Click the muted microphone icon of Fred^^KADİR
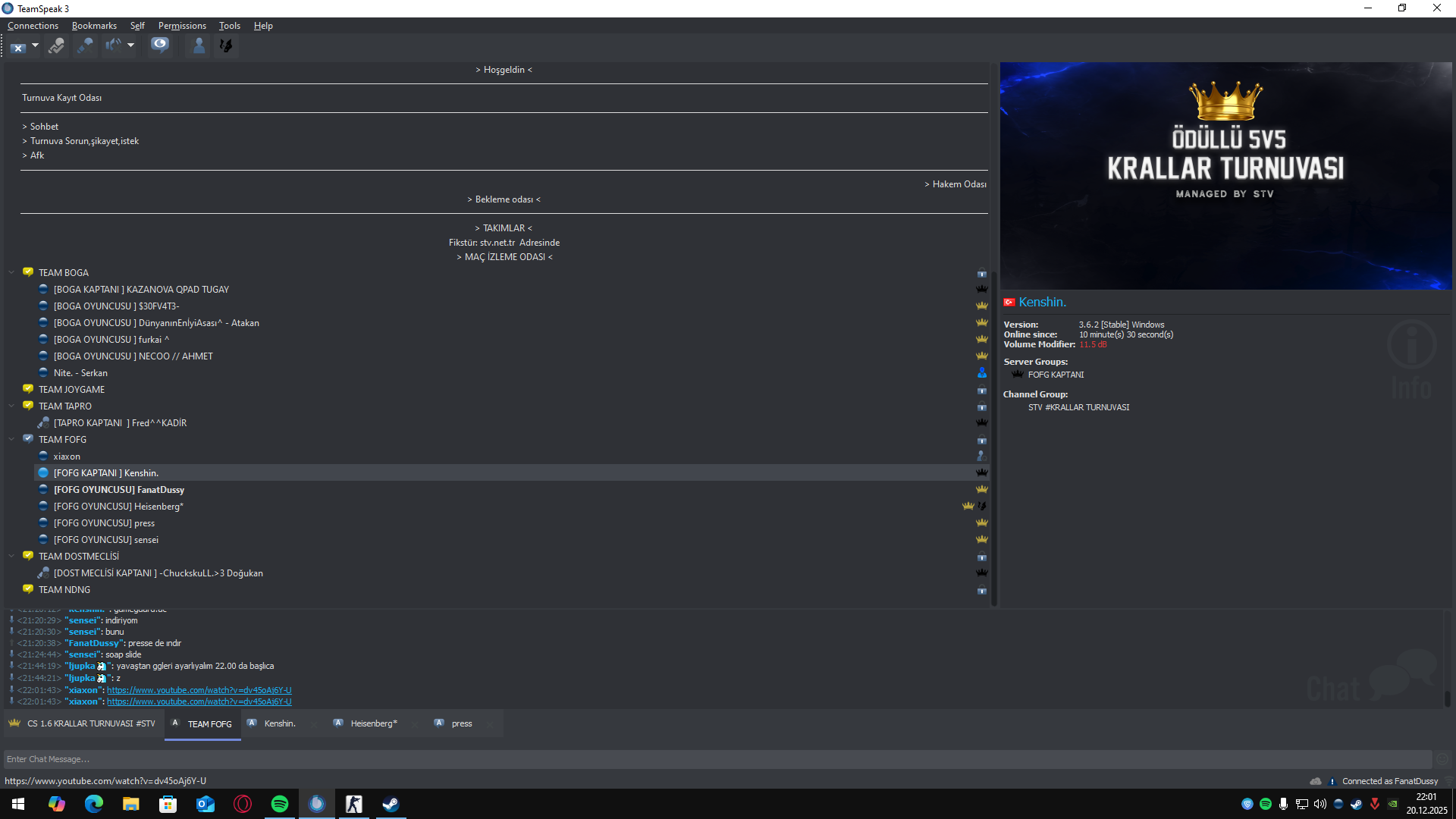 point(43,422)
